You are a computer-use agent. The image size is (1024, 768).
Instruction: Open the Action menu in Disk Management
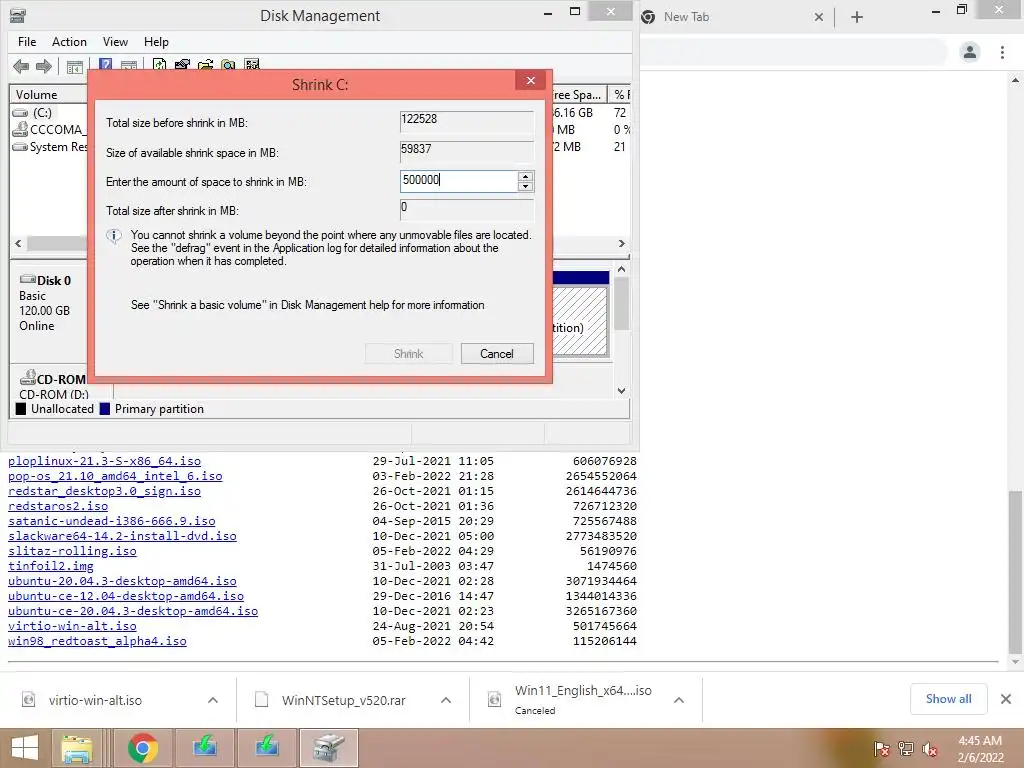[x=69, y=42]
